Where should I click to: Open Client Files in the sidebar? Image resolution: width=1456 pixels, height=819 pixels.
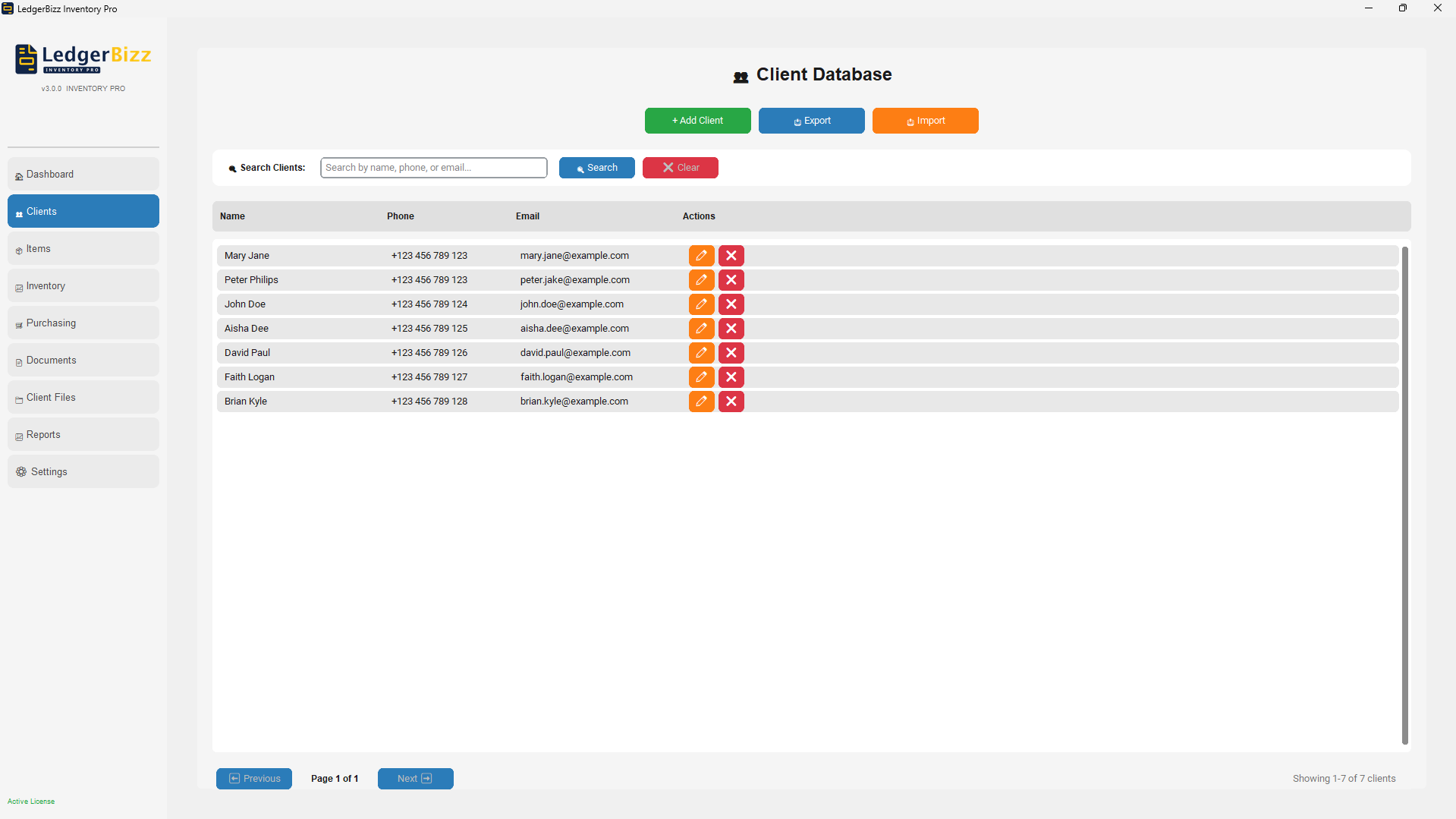pyautogui.click(x=83, y=398)
